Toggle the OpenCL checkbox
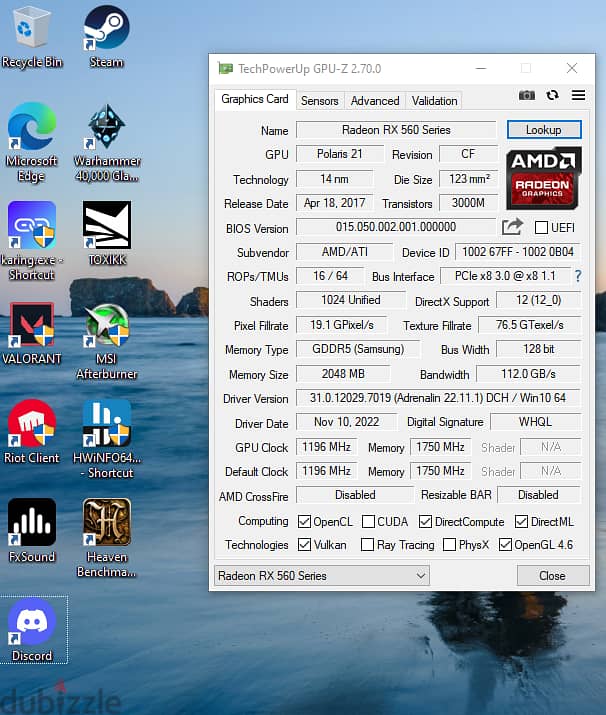Viewport: 606px width, 715px height. [304, 522]
